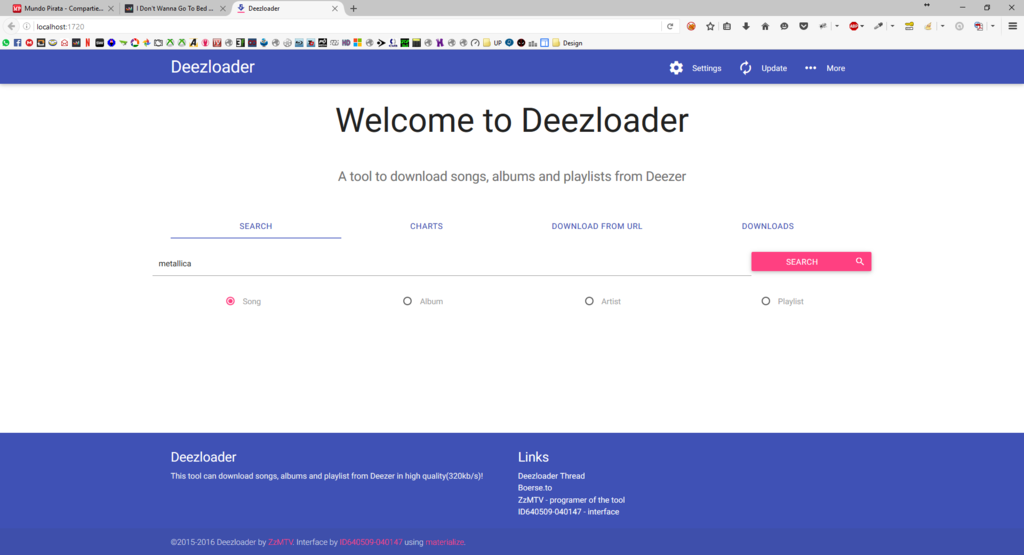The height and width of the screenshot is (555, 1024).
Task: Open the WhatsApp bookmark icon
Action: tap(6, 42)
